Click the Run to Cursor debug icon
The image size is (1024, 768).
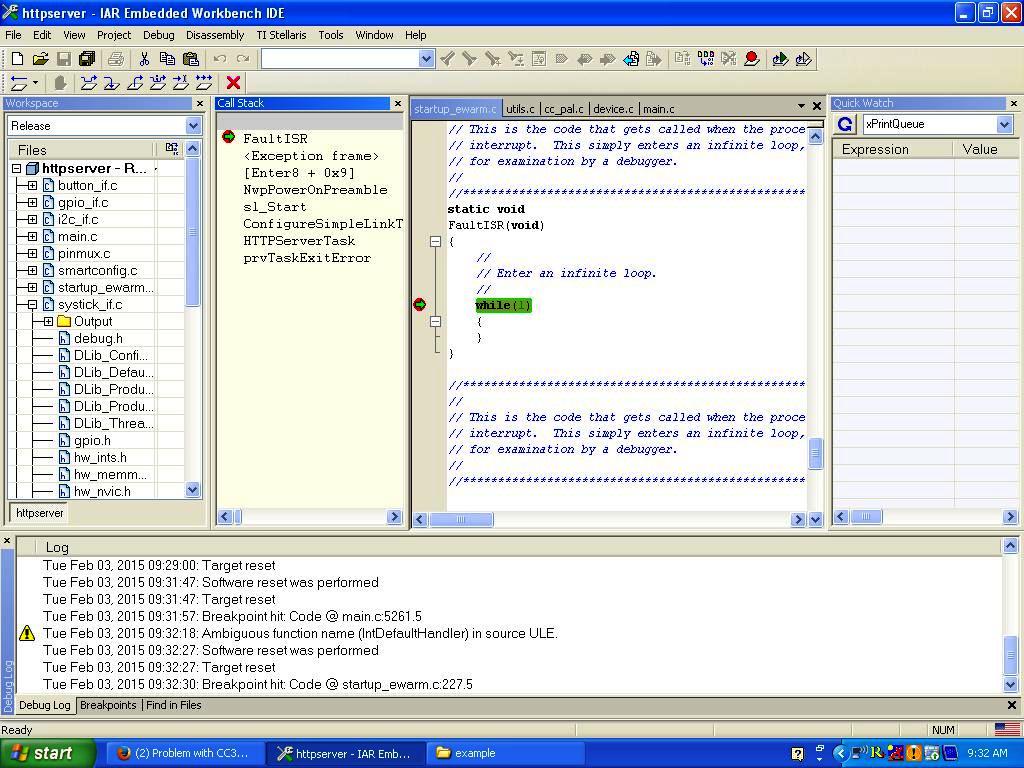pos(180,83)
